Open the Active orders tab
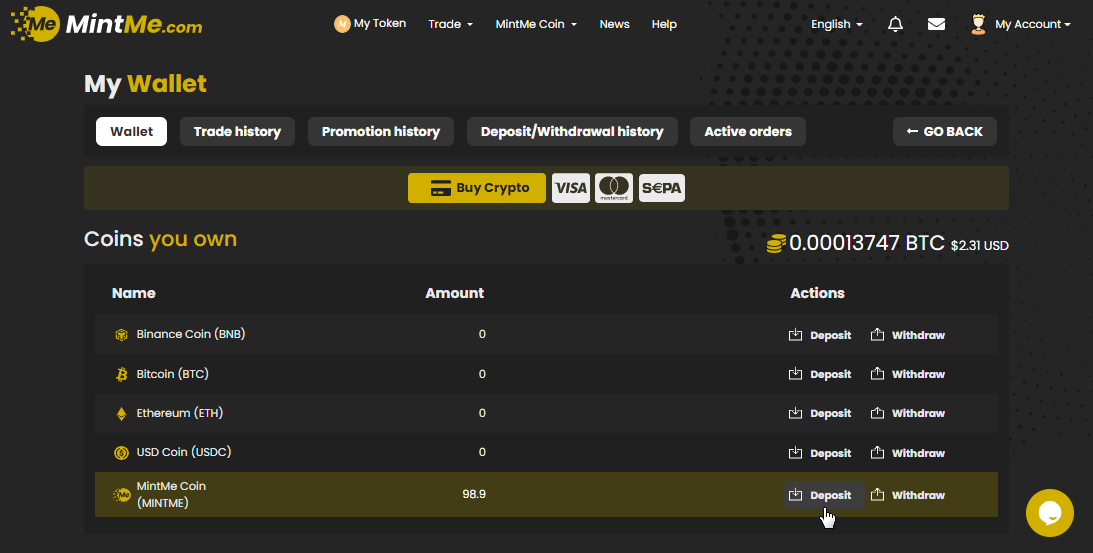This screenshot has height=553, width=1093. 748,132
